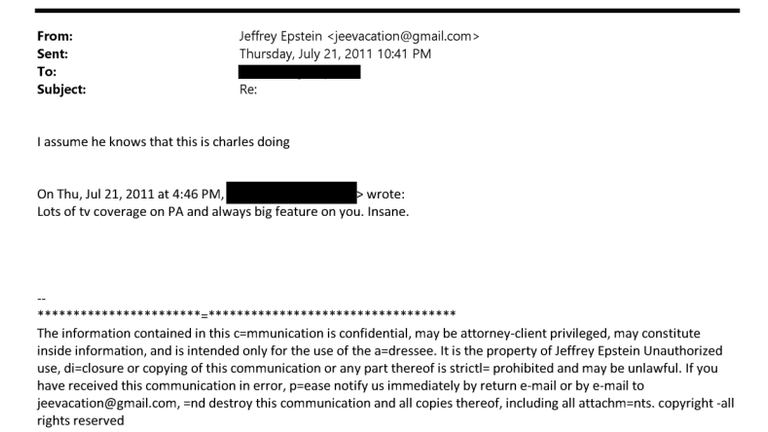The image size is (768, 432).
Task: Click the "Re:" subject text
Action: [249, 89]
